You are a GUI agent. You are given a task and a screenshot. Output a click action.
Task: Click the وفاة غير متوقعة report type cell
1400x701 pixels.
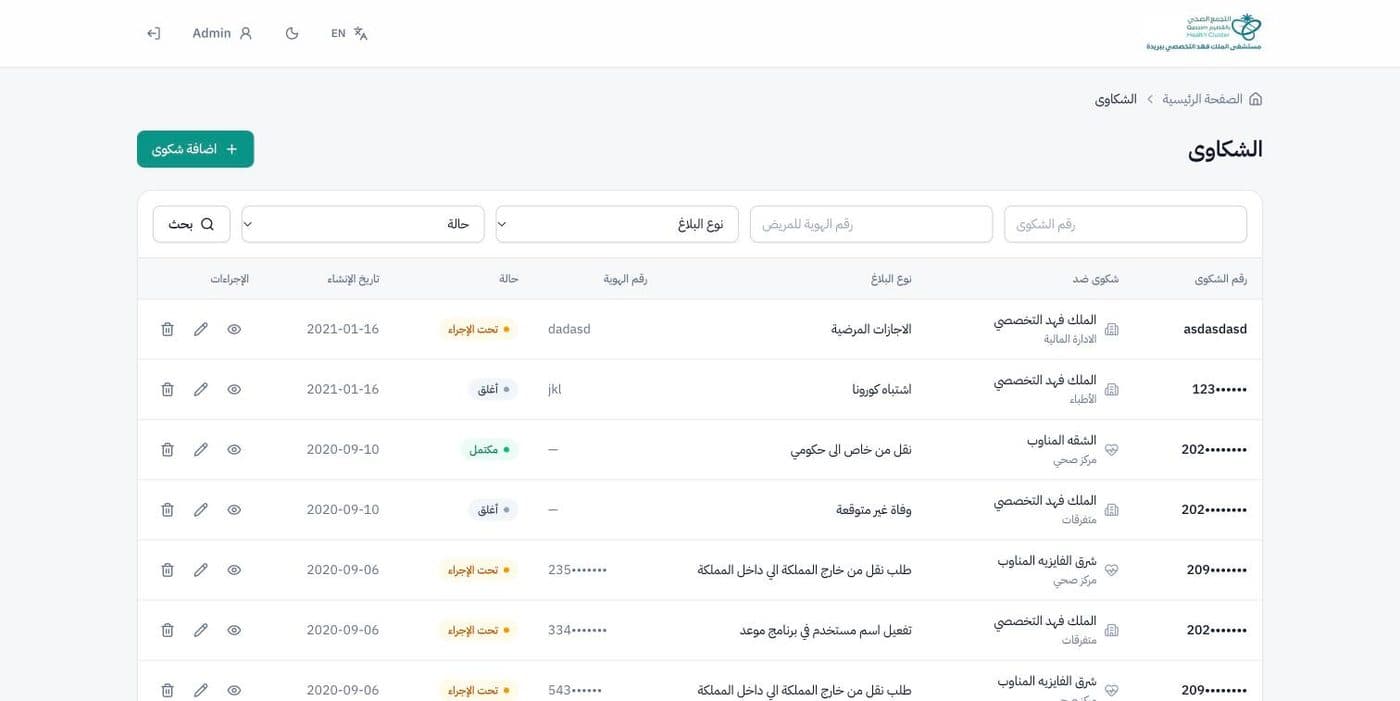pyautogui.click(x=874, y=510)
